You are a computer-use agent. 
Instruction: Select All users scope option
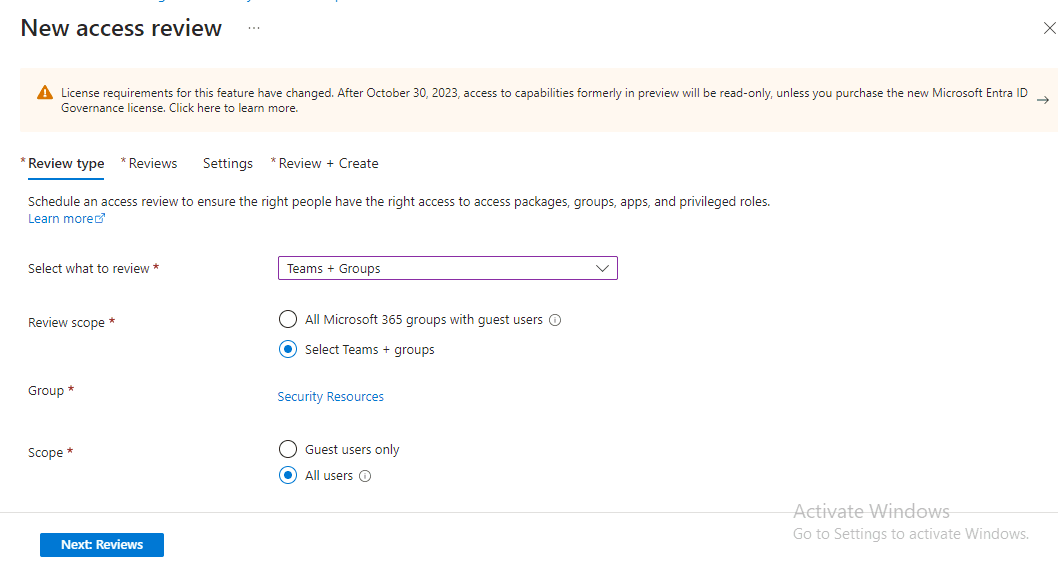tap(288, 475)
